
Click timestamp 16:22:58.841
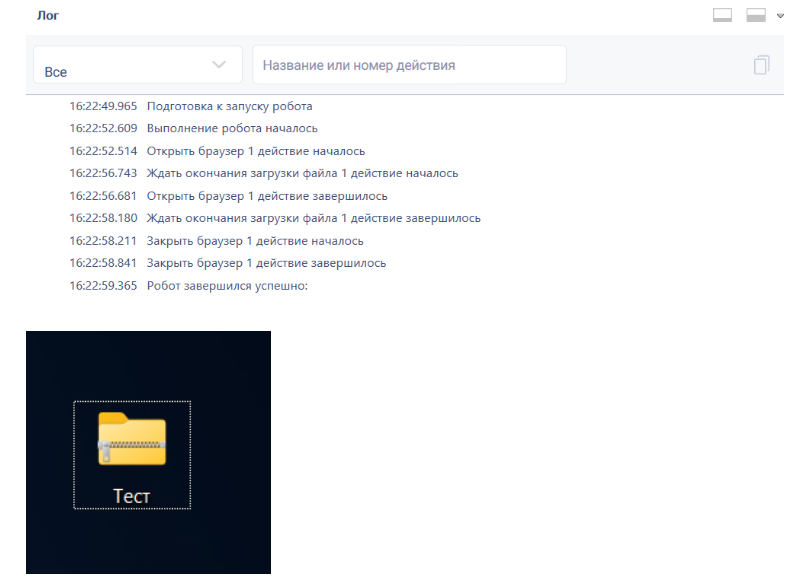click(103, 263)
